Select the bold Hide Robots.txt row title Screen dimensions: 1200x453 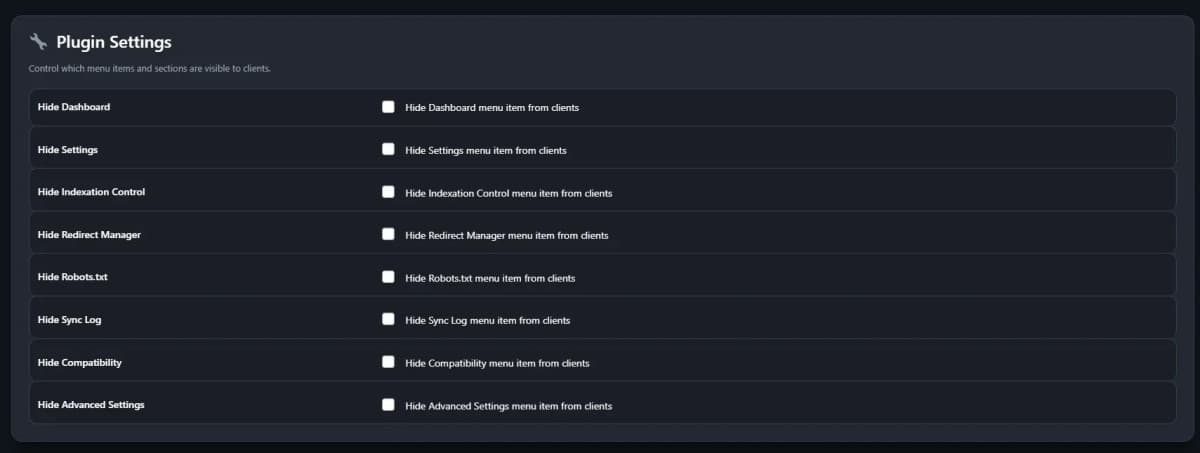72,277
